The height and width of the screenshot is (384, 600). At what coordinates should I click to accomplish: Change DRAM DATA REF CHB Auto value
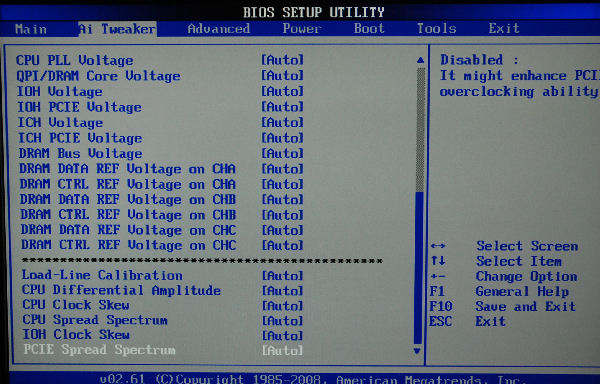click(x=282, y=199)
